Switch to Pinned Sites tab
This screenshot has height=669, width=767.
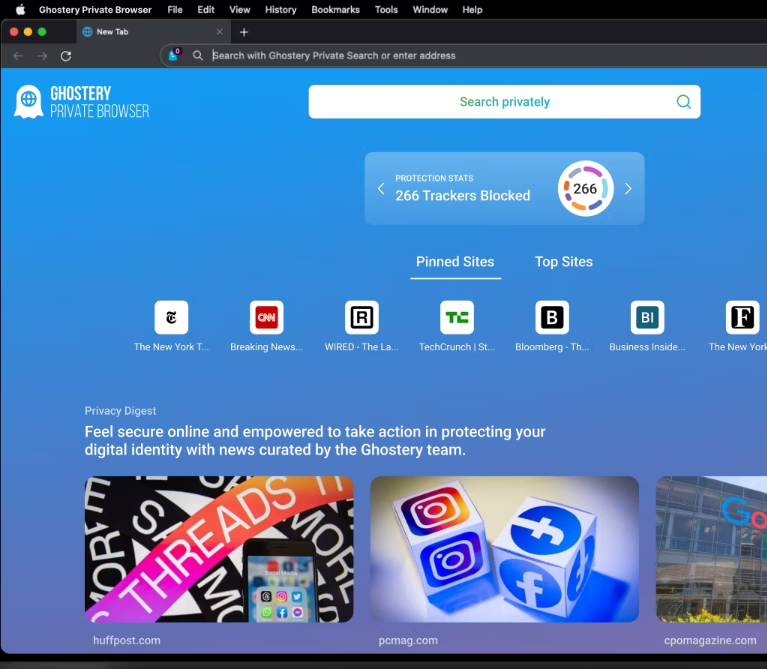coord(455,262)
